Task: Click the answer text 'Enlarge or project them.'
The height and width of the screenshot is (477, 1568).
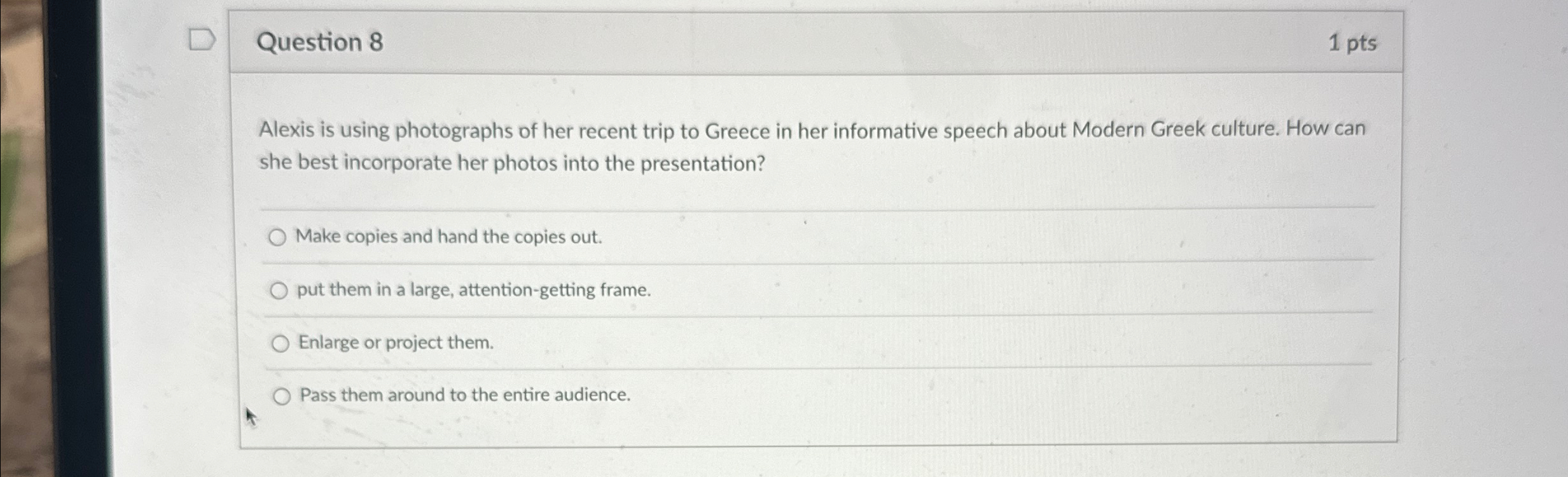Action: click(x=394, y=343)
